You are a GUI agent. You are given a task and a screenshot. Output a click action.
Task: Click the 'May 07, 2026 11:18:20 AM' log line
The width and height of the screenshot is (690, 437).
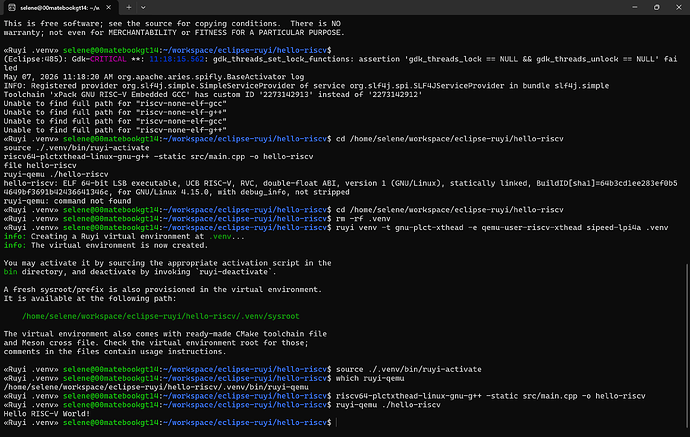point(154,77)
